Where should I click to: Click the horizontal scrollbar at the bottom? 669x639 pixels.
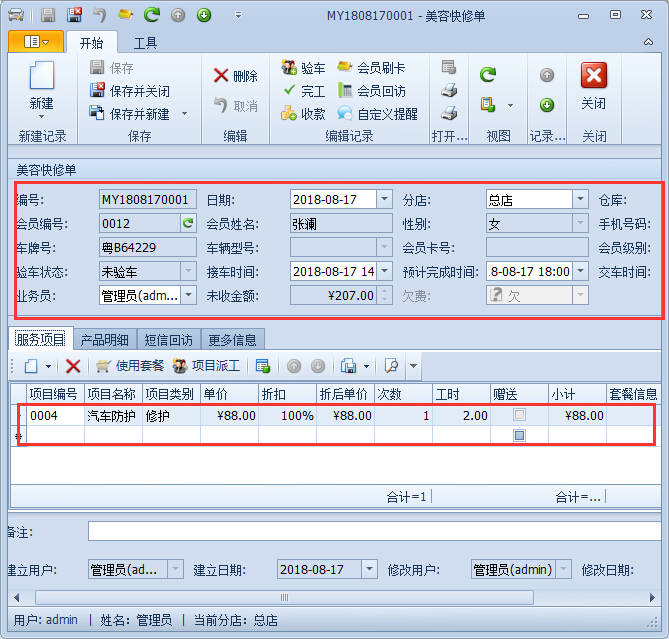click(300, 597)
